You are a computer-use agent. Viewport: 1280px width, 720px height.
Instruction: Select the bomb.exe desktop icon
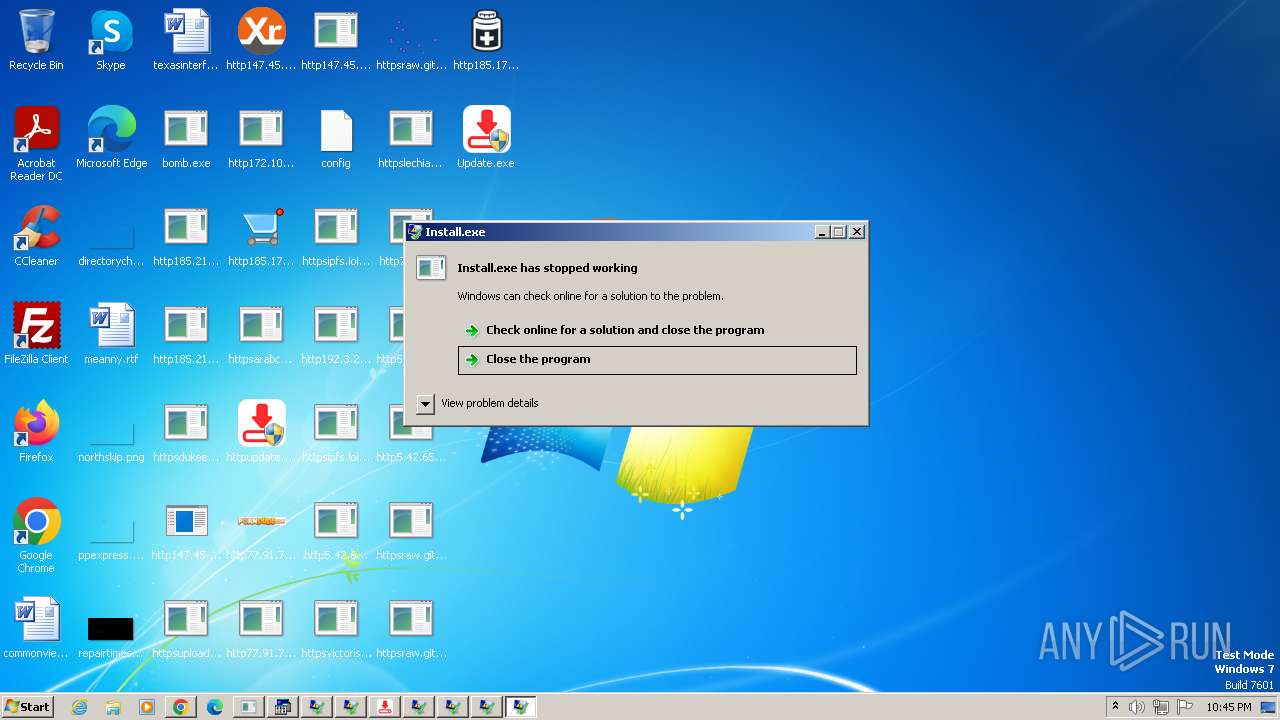[x=186, y=138]
